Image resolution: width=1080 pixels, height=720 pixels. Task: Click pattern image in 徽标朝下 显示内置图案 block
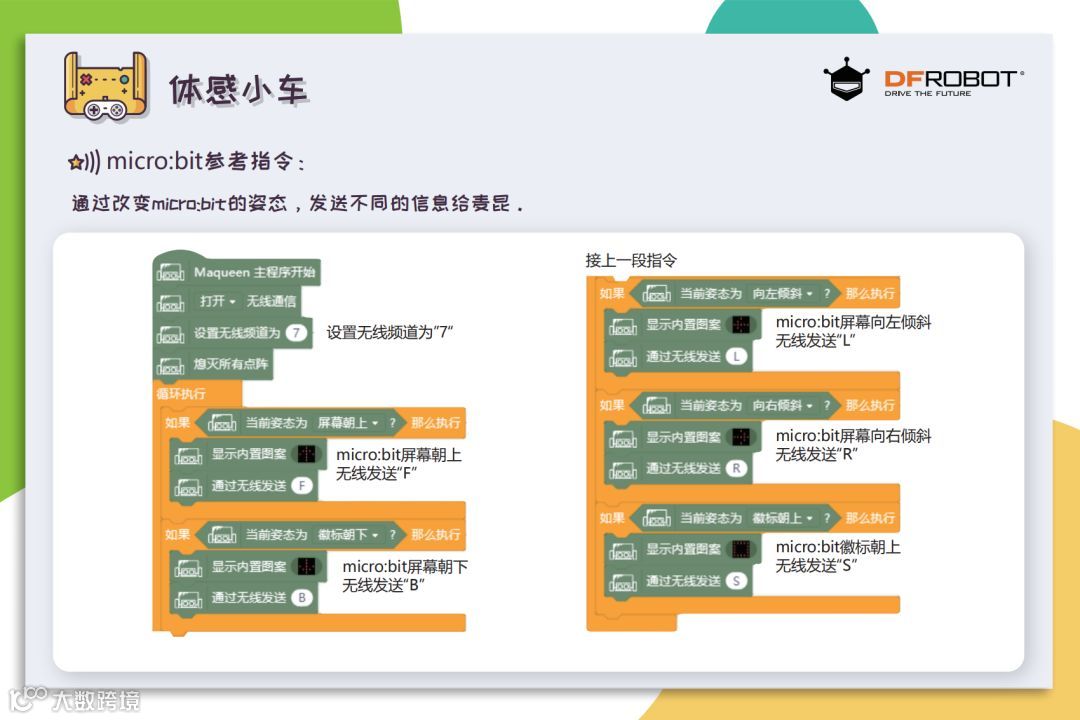[307, 566]
